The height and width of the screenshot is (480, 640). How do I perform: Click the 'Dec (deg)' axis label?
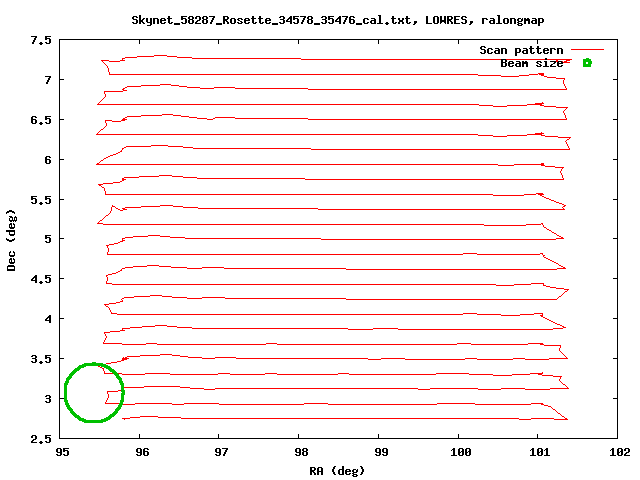coord(11,240)
